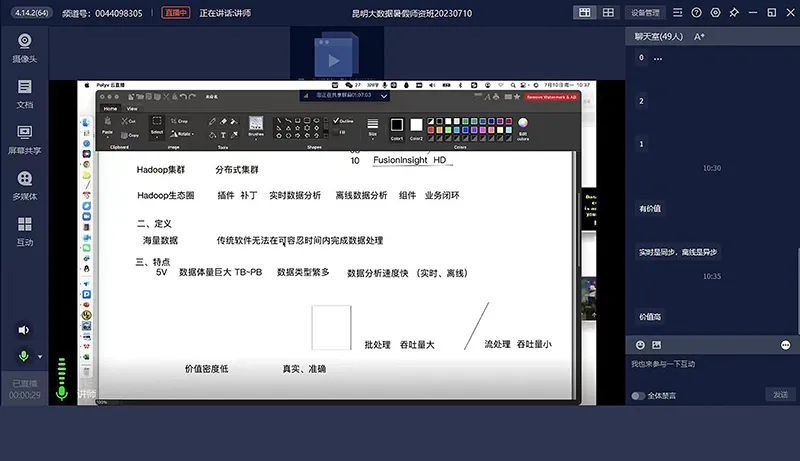Toggle the Fill checkbox
Image resolution: width=800 pixels, height=461 pixels.
tap(340, 132)
